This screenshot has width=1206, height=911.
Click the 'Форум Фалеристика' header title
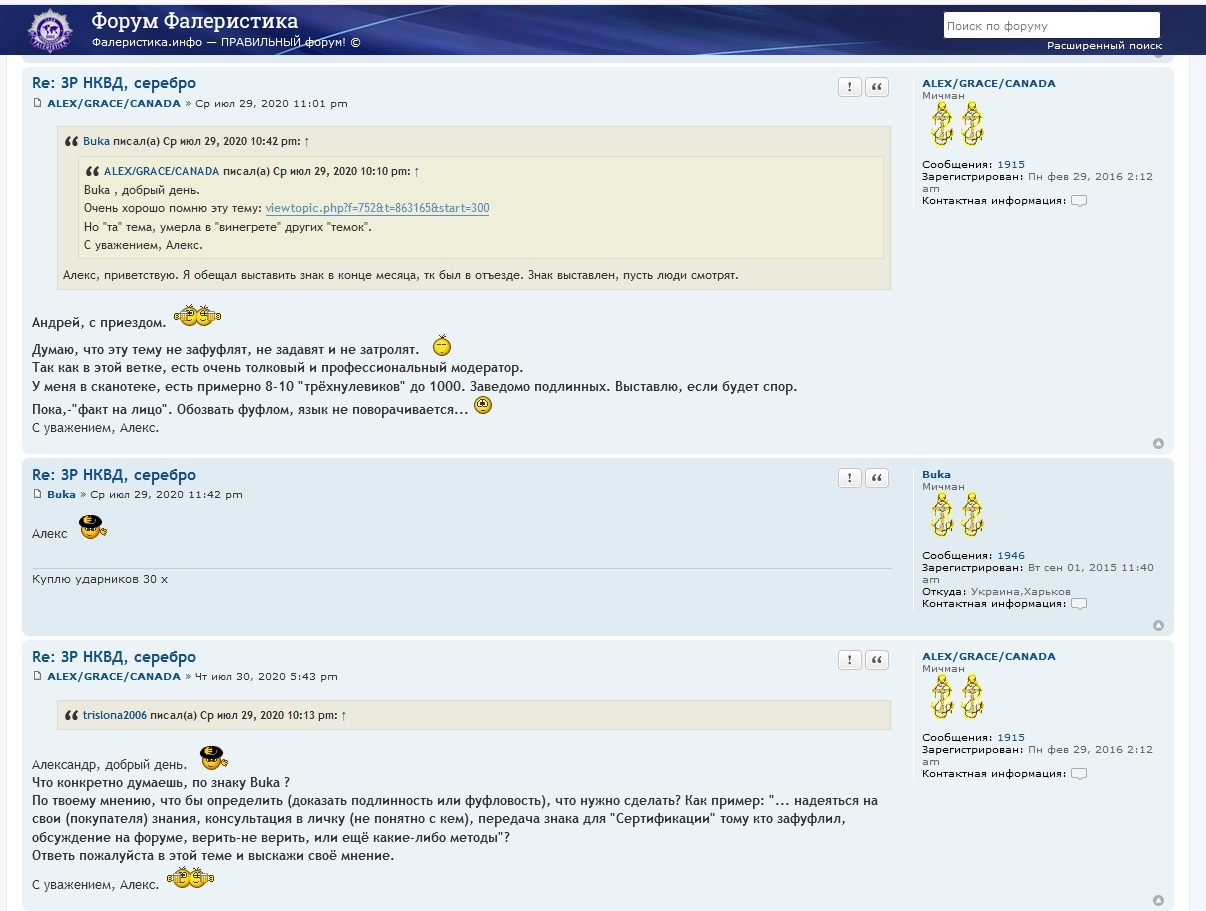point(194,21)
